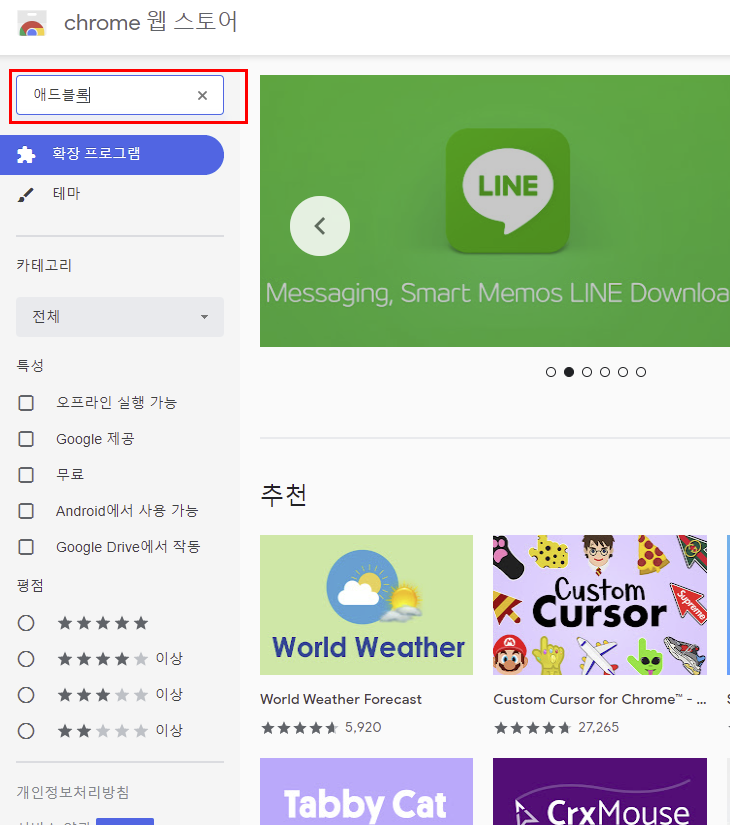Screen dimensions: 730x825
Task: Pick two stars 이상 rating filter
Action: pyautogui.click(x=26, y=731)
